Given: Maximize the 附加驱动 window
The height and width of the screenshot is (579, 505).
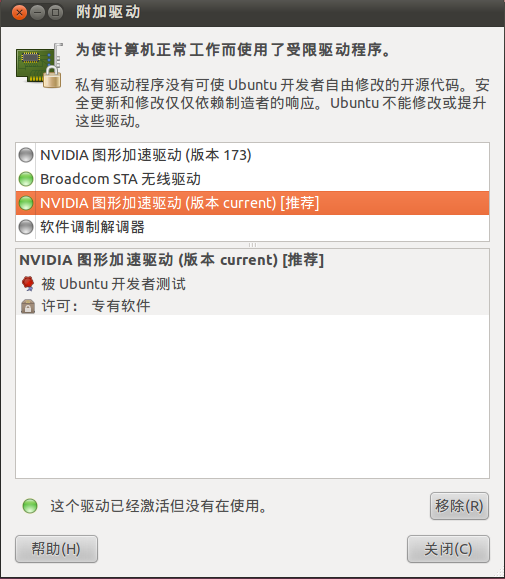Looking at the screenshot, I should click(55, 13).
